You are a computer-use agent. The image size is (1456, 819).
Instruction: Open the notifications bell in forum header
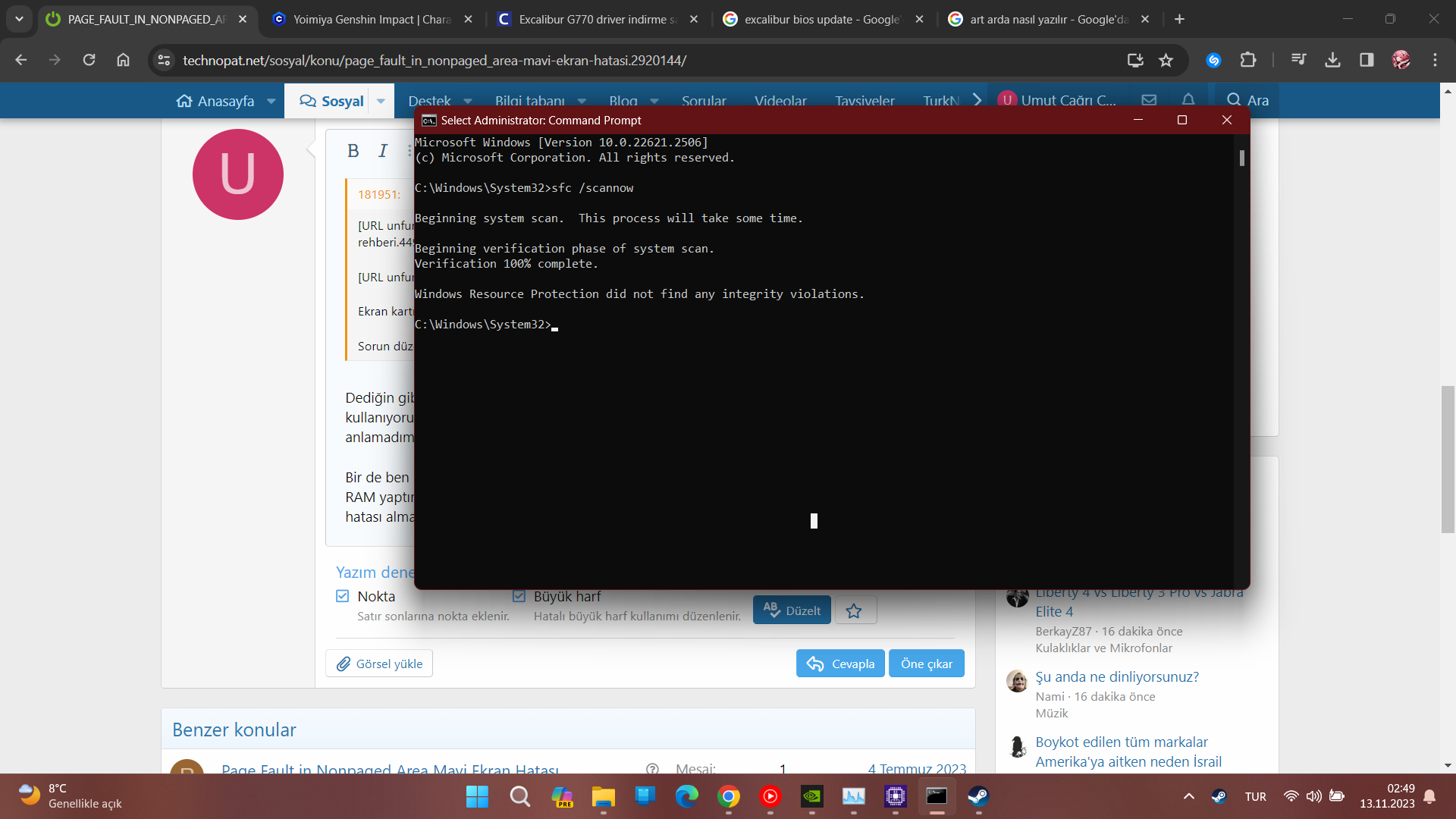(x=1188, y=100)
